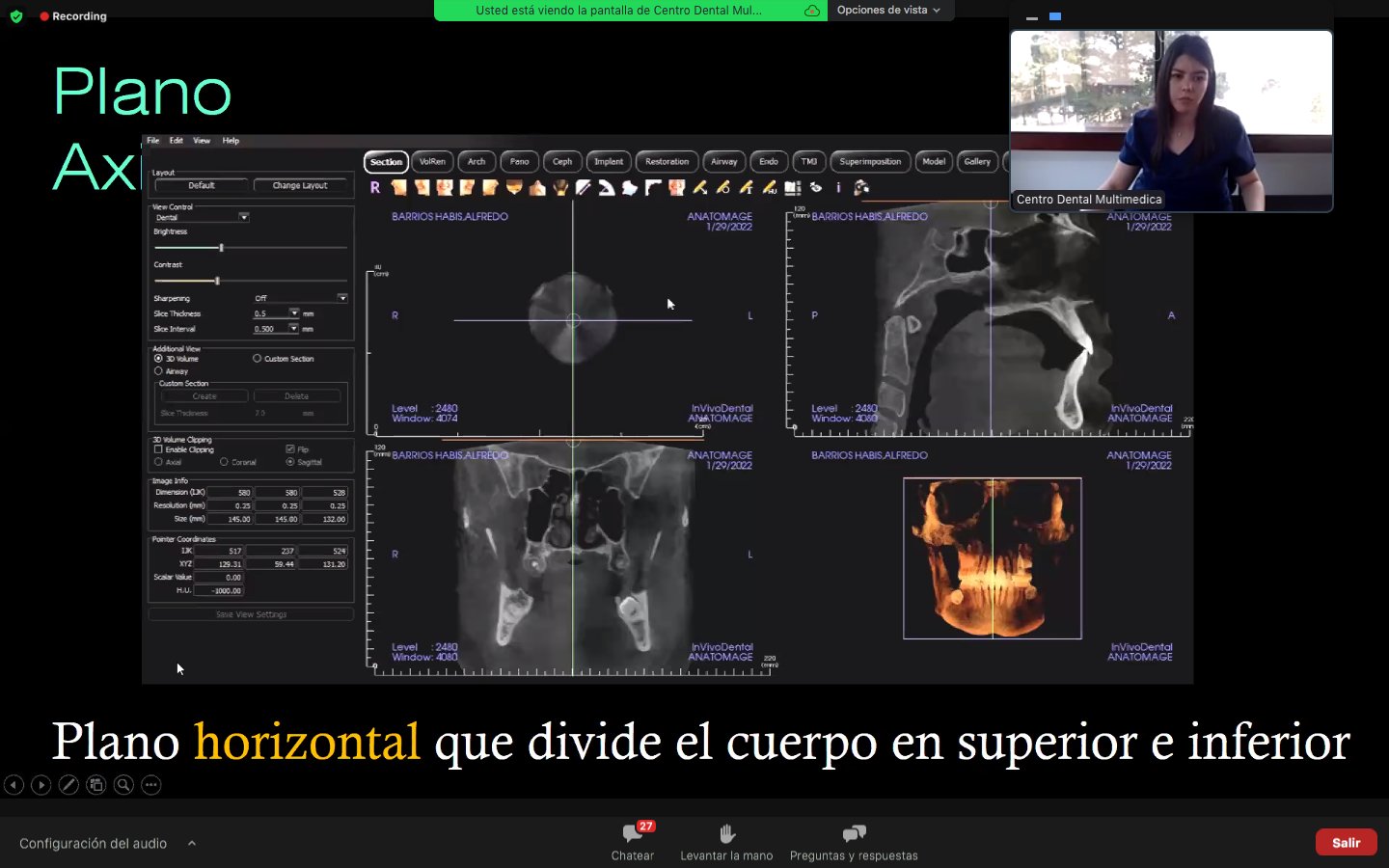This screenshot has width=1389, height=868.
Task: Select the Custom Section radio button
Action: pos(257,359)
